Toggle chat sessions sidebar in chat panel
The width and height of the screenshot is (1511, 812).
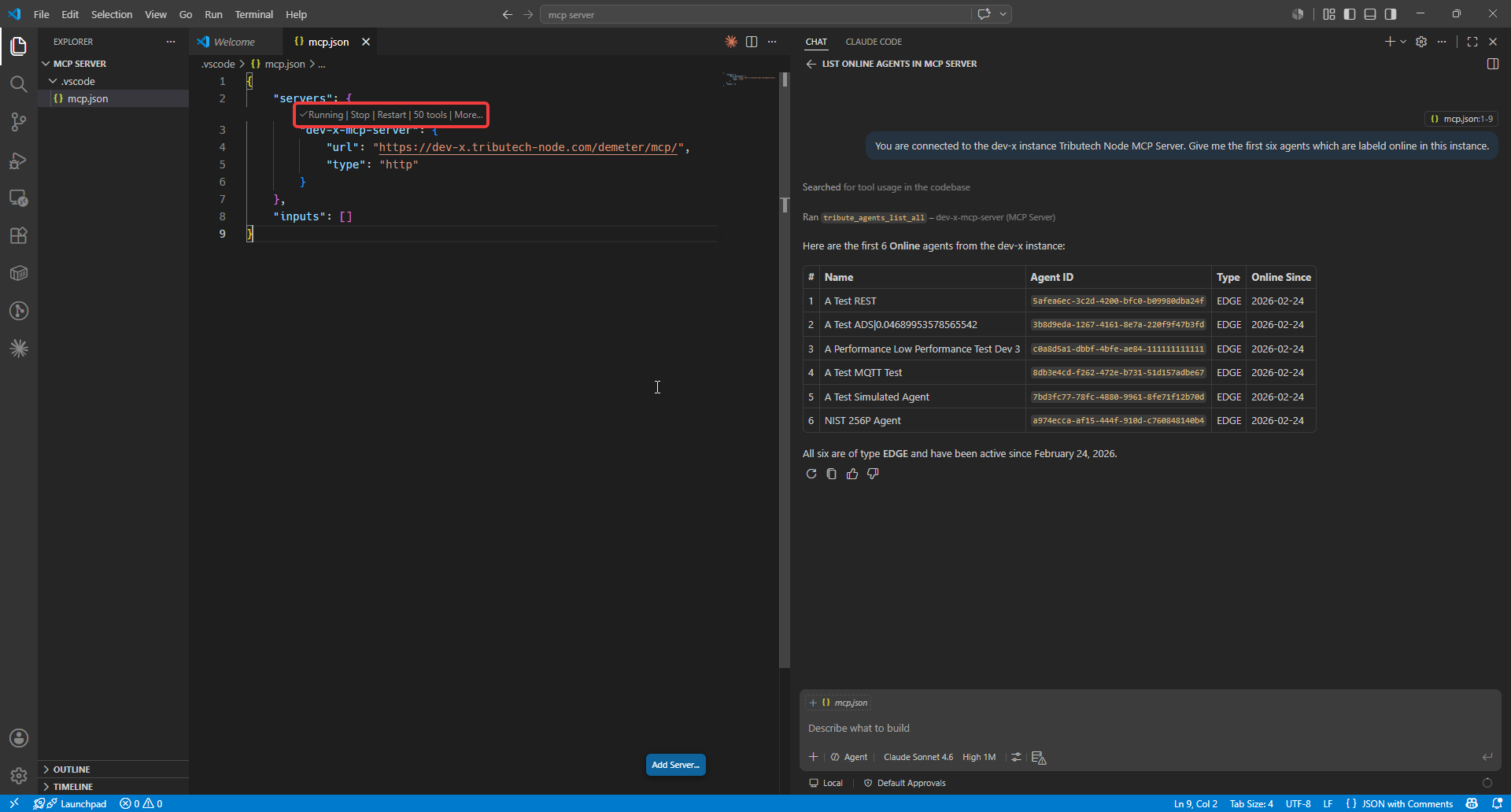coord(1493,64)
